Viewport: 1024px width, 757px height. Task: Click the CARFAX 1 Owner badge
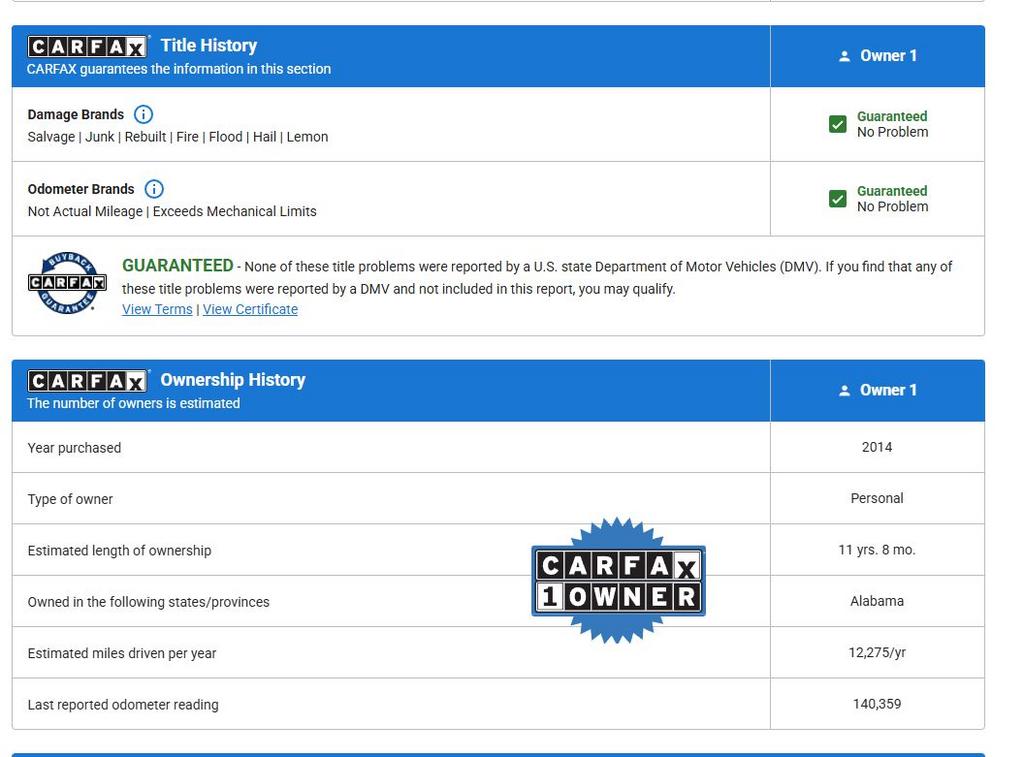coord(618,580)
